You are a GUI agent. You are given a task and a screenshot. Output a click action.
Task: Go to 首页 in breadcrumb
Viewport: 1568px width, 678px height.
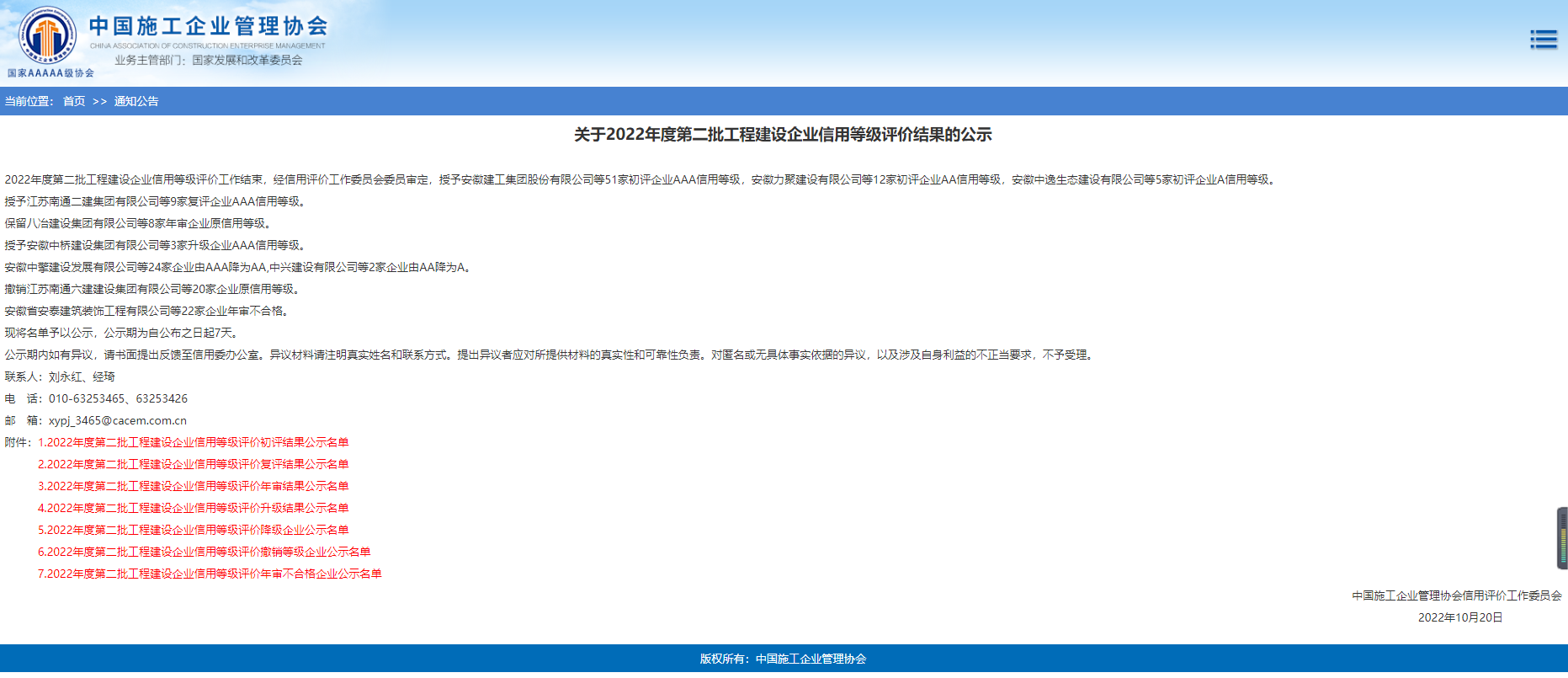pyautogui.click(x=74, y=101)
